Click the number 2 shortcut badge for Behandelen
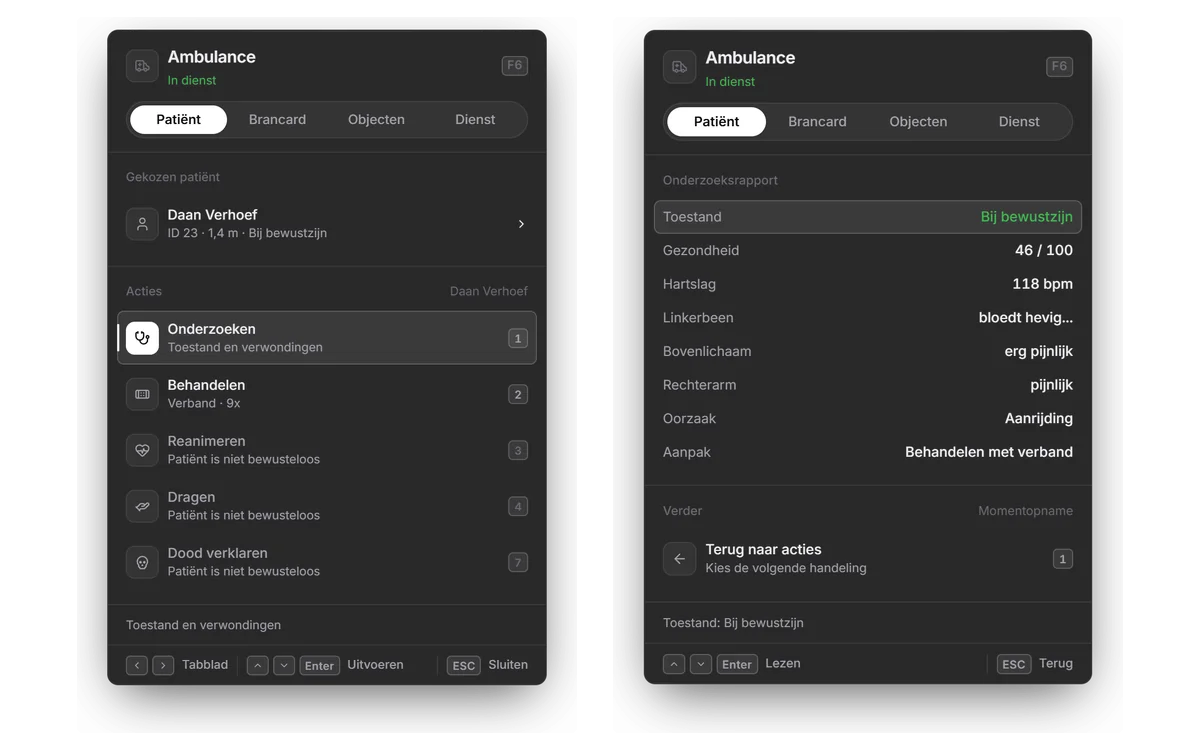This screenshot has height=750, width=1200. (518, 394)
